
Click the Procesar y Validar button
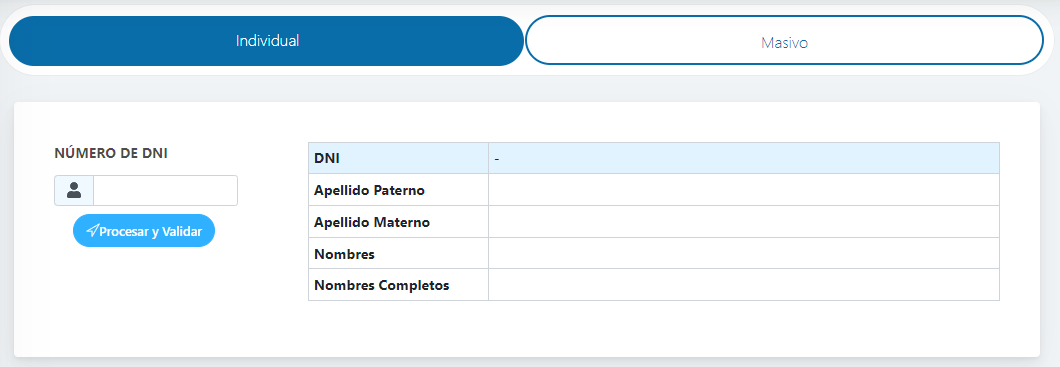click(144, 230)
